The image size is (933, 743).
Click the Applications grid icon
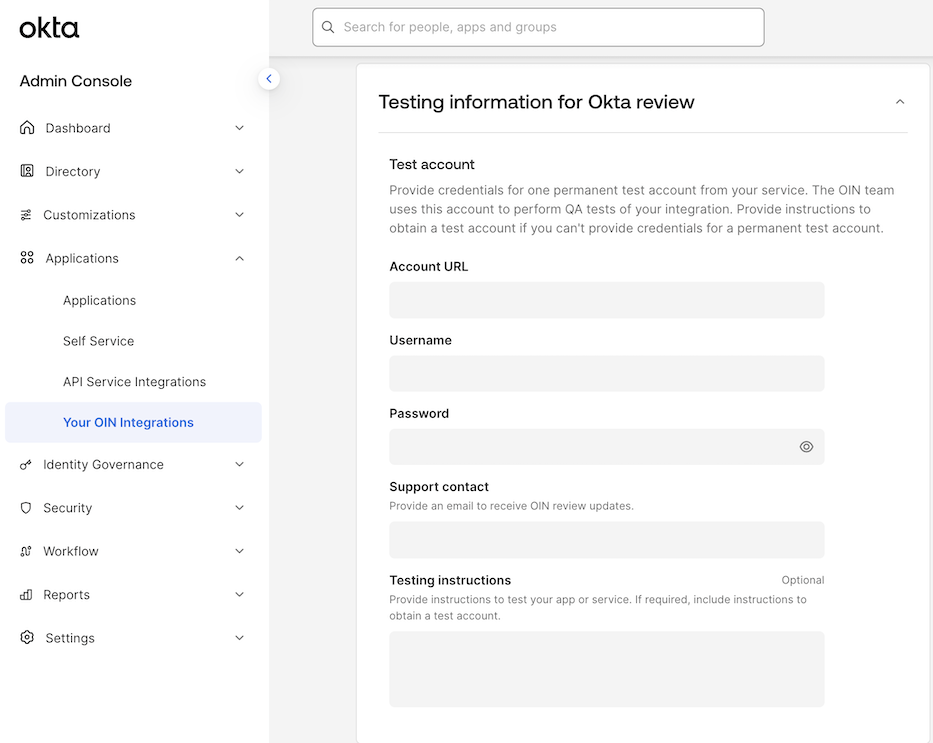[x=27, y=258]
